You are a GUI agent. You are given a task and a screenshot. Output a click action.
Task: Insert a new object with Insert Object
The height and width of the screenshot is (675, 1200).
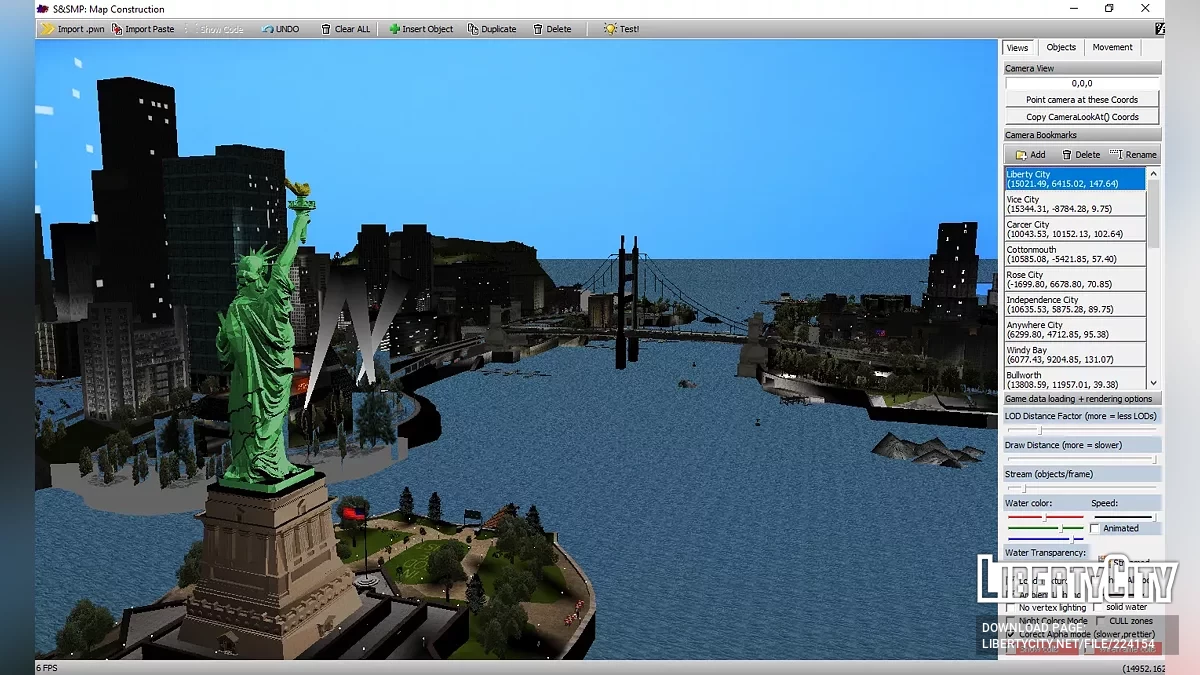point(421,29)
